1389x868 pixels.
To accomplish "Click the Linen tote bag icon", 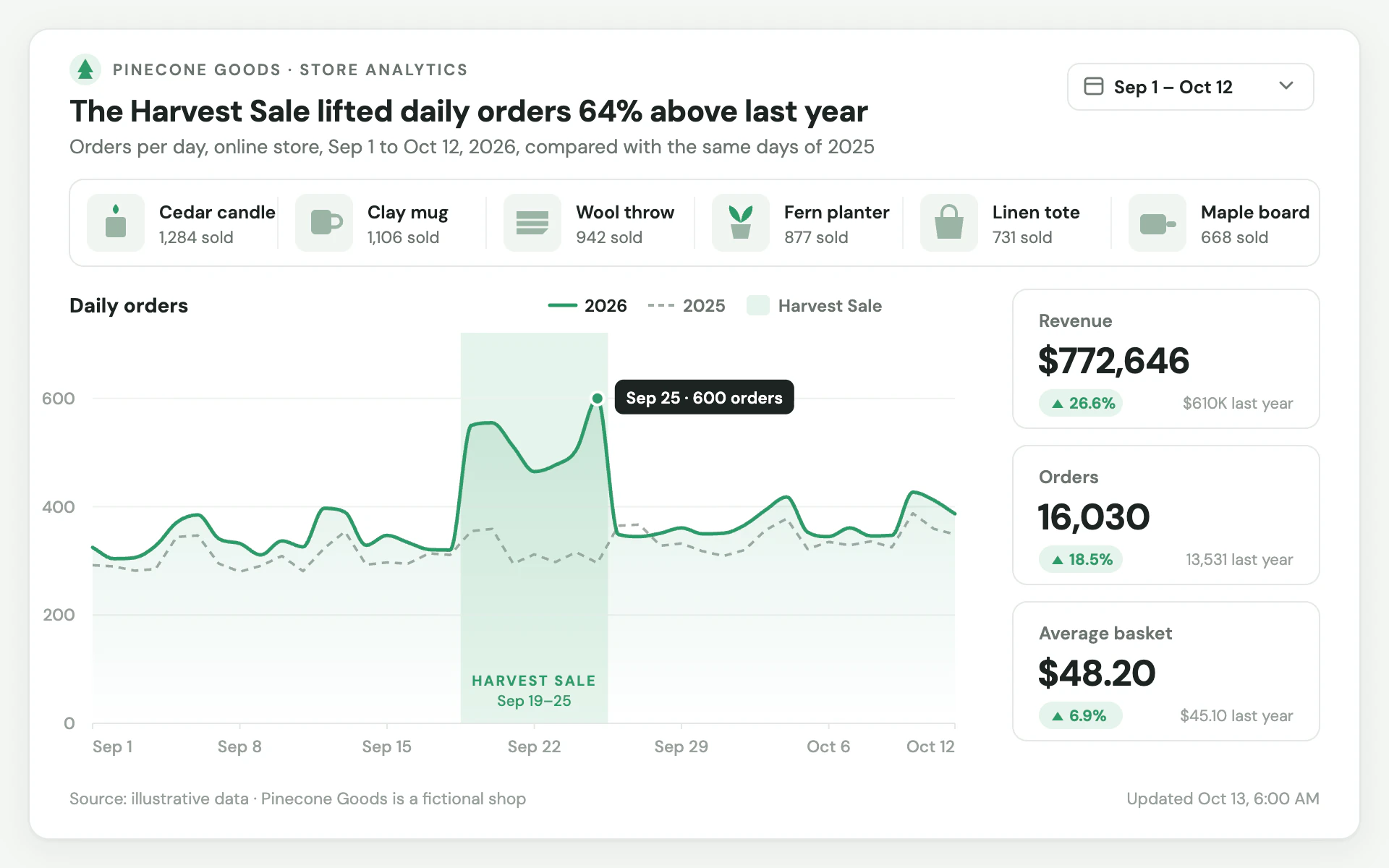I will click(x=949, y=223).
